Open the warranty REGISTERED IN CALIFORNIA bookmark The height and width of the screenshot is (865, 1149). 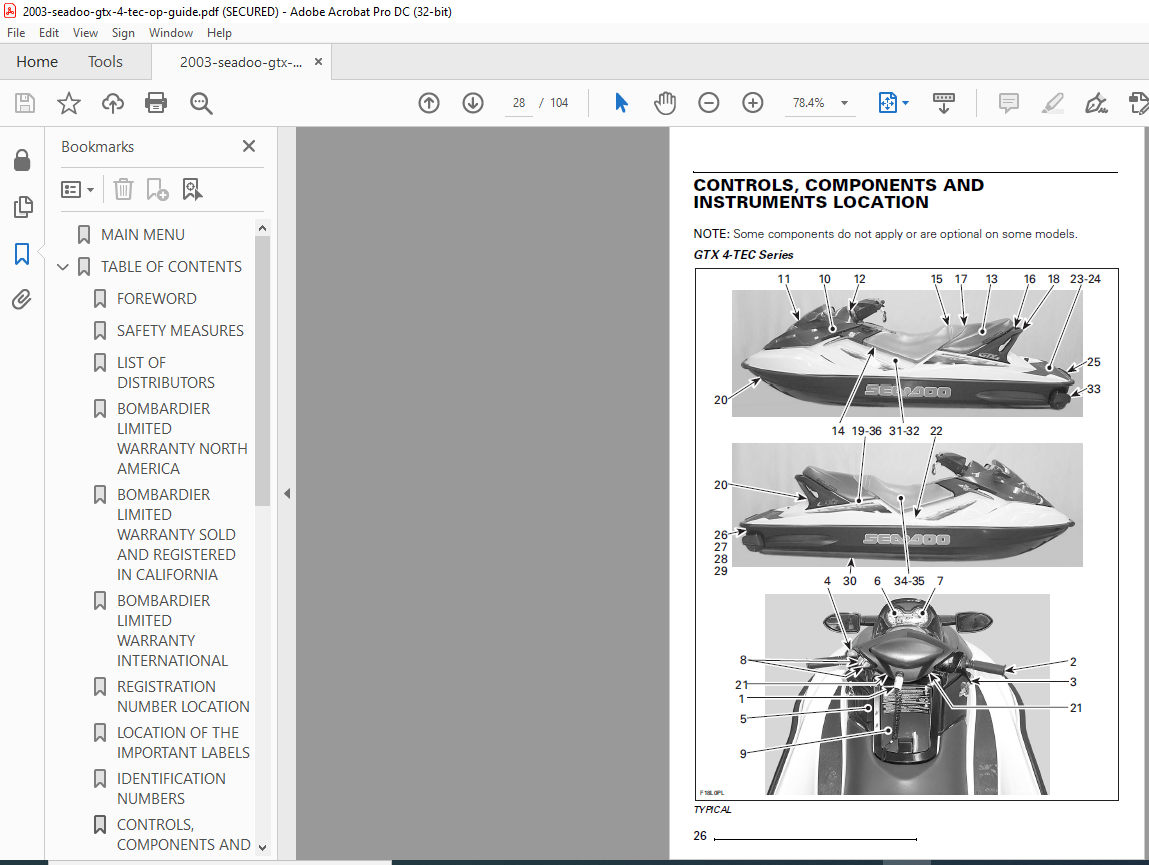176,535
